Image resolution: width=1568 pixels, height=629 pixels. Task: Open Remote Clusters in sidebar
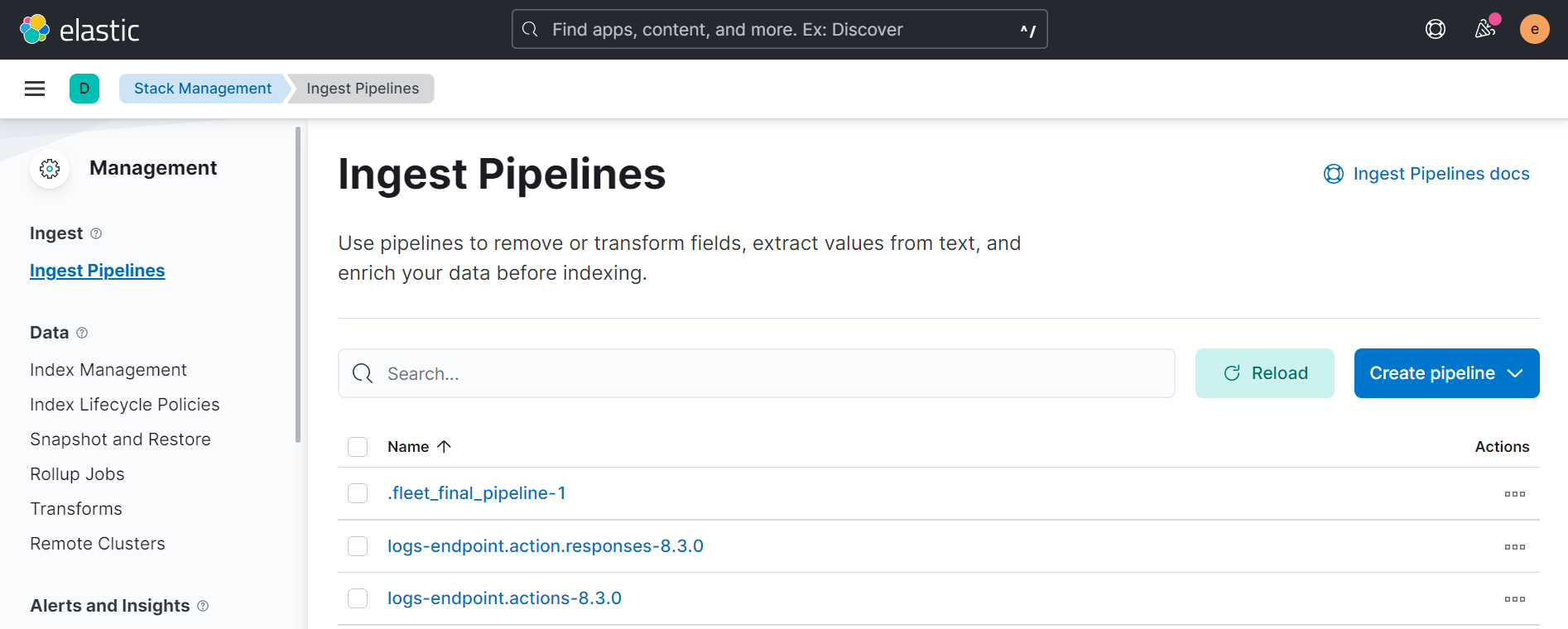[x=98, y=544]
